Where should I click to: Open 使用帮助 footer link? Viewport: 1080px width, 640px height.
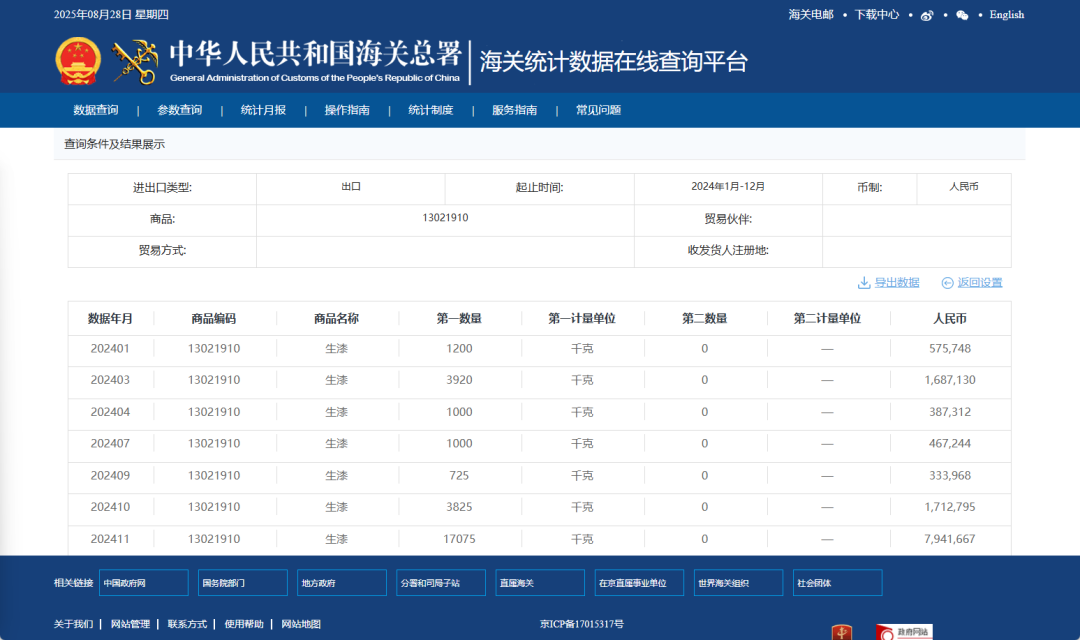(244, 624)
